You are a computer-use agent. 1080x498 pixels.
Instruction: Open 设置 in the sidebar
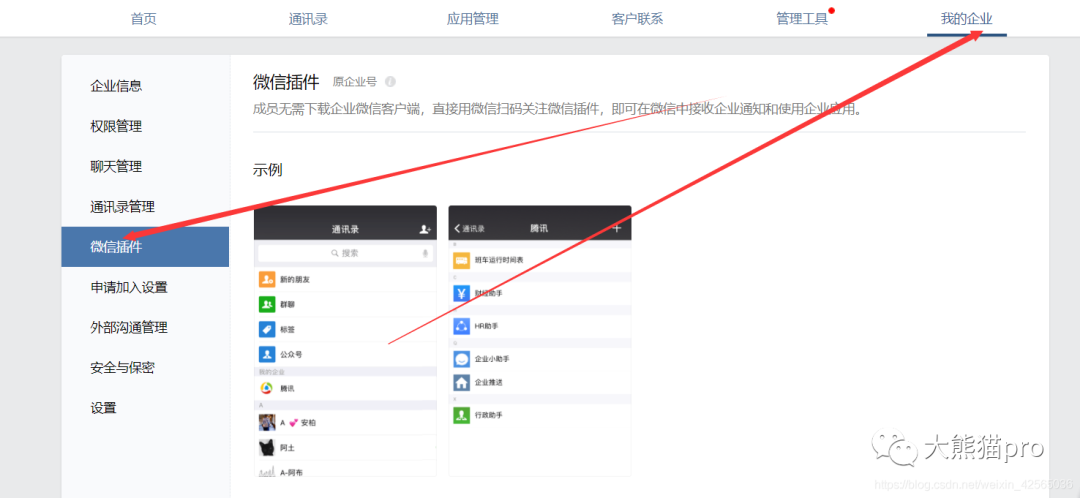(x=103, y=408)
